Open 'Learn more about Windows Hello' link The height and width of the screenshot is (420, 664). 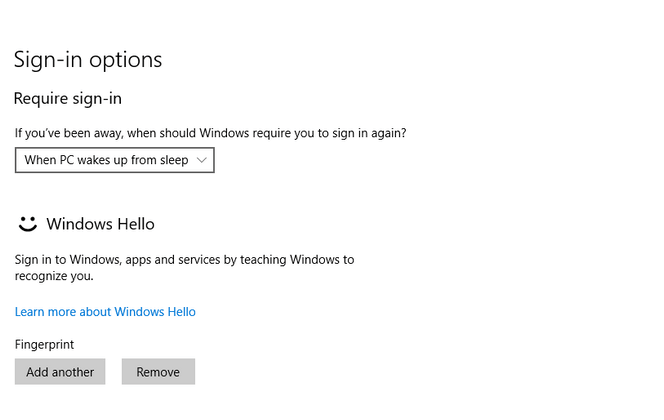(105, 312)
